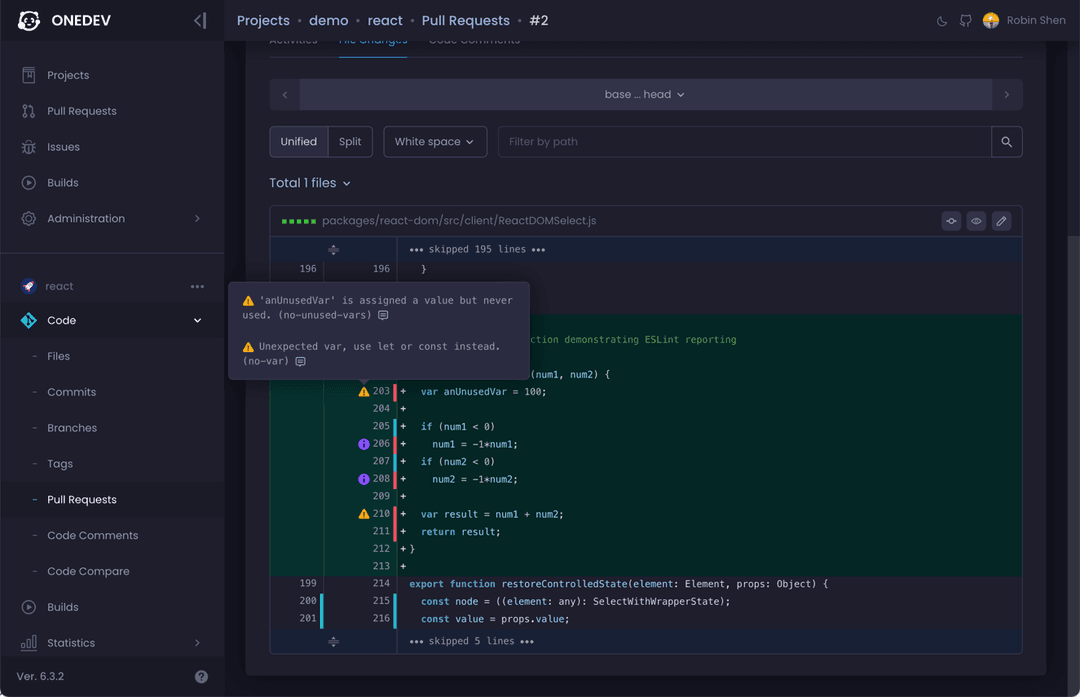Open the GitHub-style cat icon in header
This screenshot has height=697, width=1080.
click(x=966, y=21)
